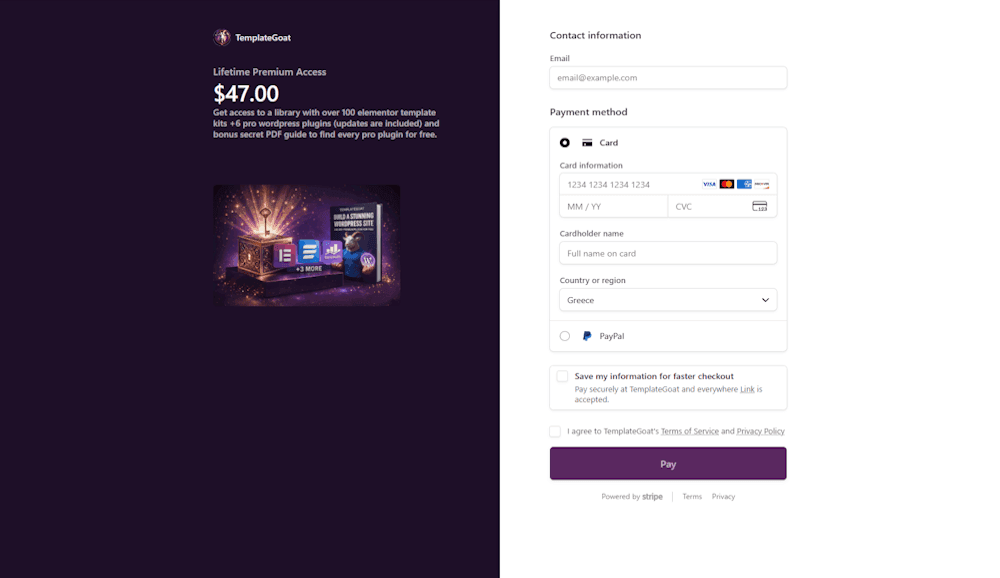The height and width of the screenshot is (578, 1000).
Task: Select PayPal as payment method
Action: [x=564, y=336]
